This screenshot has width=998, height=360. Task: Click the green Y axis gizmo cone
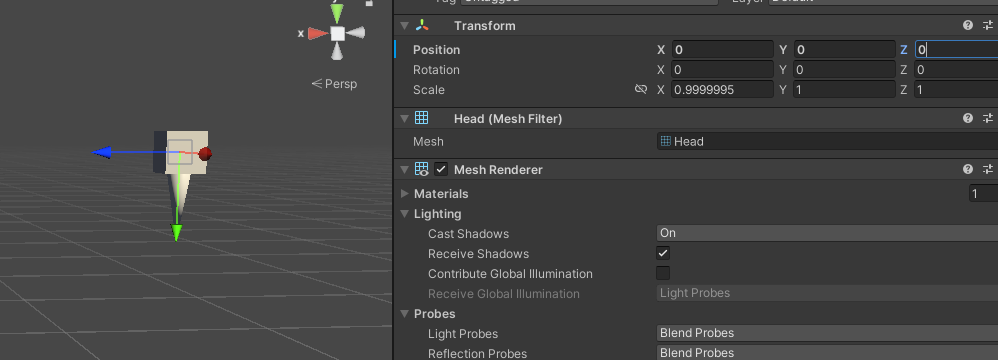[337, 14]
